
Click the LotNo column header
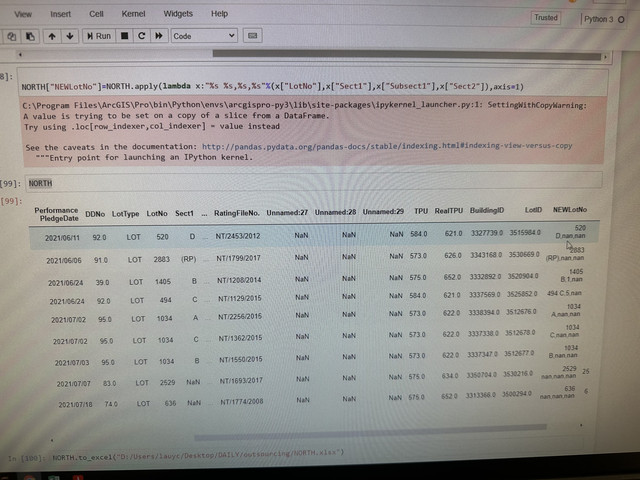[x=157, y=213]
